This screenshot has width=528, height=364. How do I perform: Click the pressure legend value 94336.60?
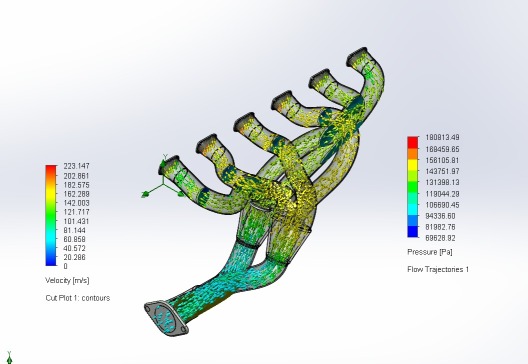click(440, 216)
